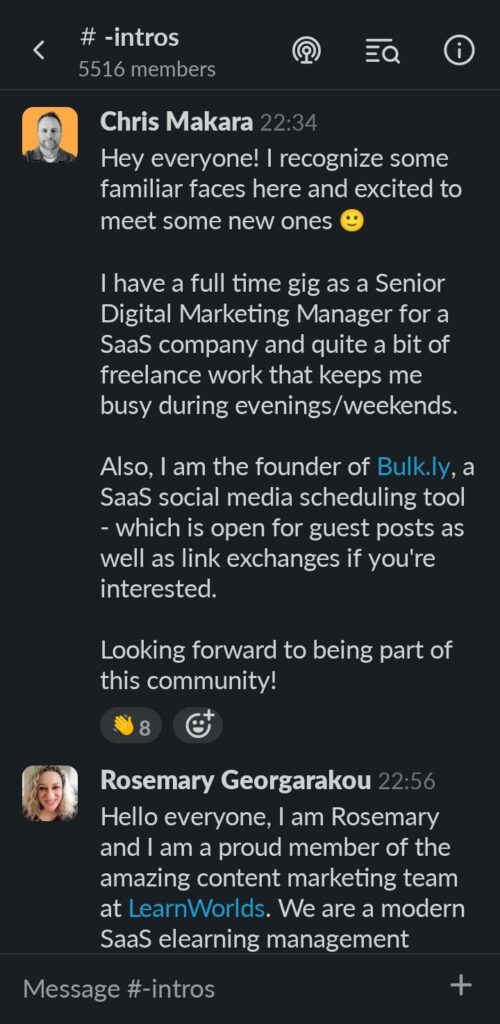Image resolution: width=500 pixels, height=1024 pixels.
Task: Go back using the left chevron arrow
Action: [39, 50]
